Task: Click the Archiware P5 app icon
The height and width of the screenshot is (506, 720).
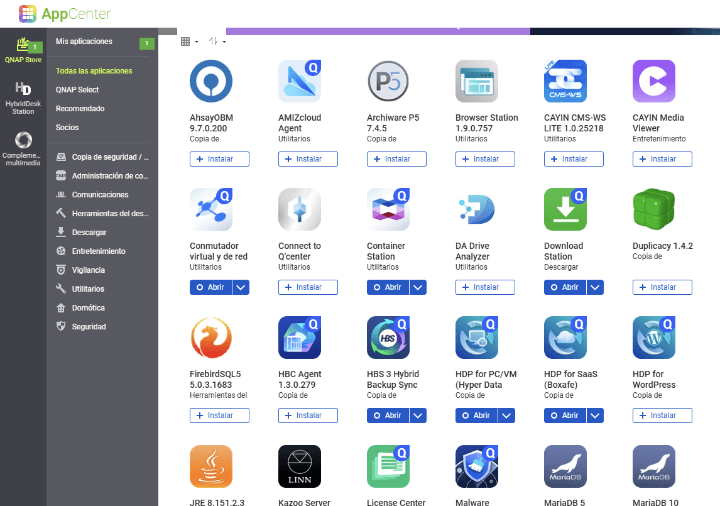Action: tap(388, 81)
